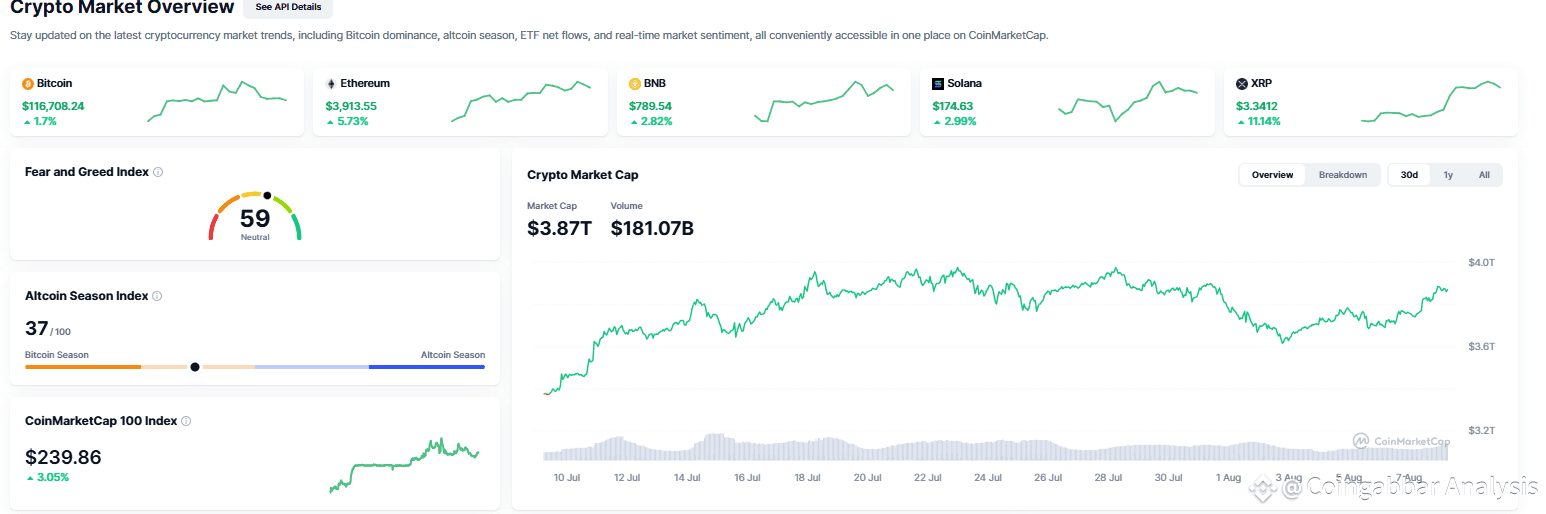
Task: Open the CoinMarketCap 100 Index value
Action: pos(63,457)
